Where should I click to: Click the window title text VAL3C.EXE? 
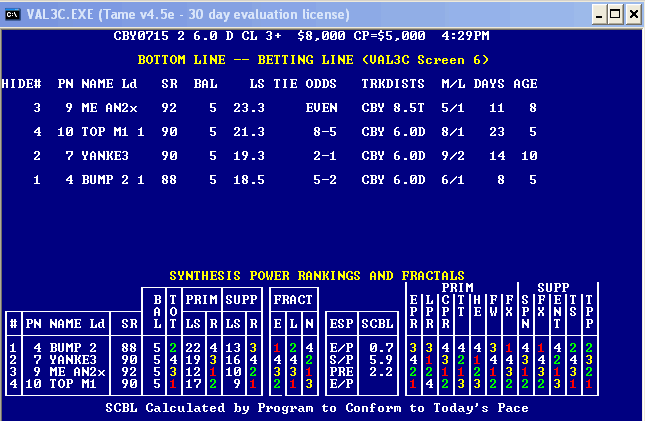coord(60,15)
